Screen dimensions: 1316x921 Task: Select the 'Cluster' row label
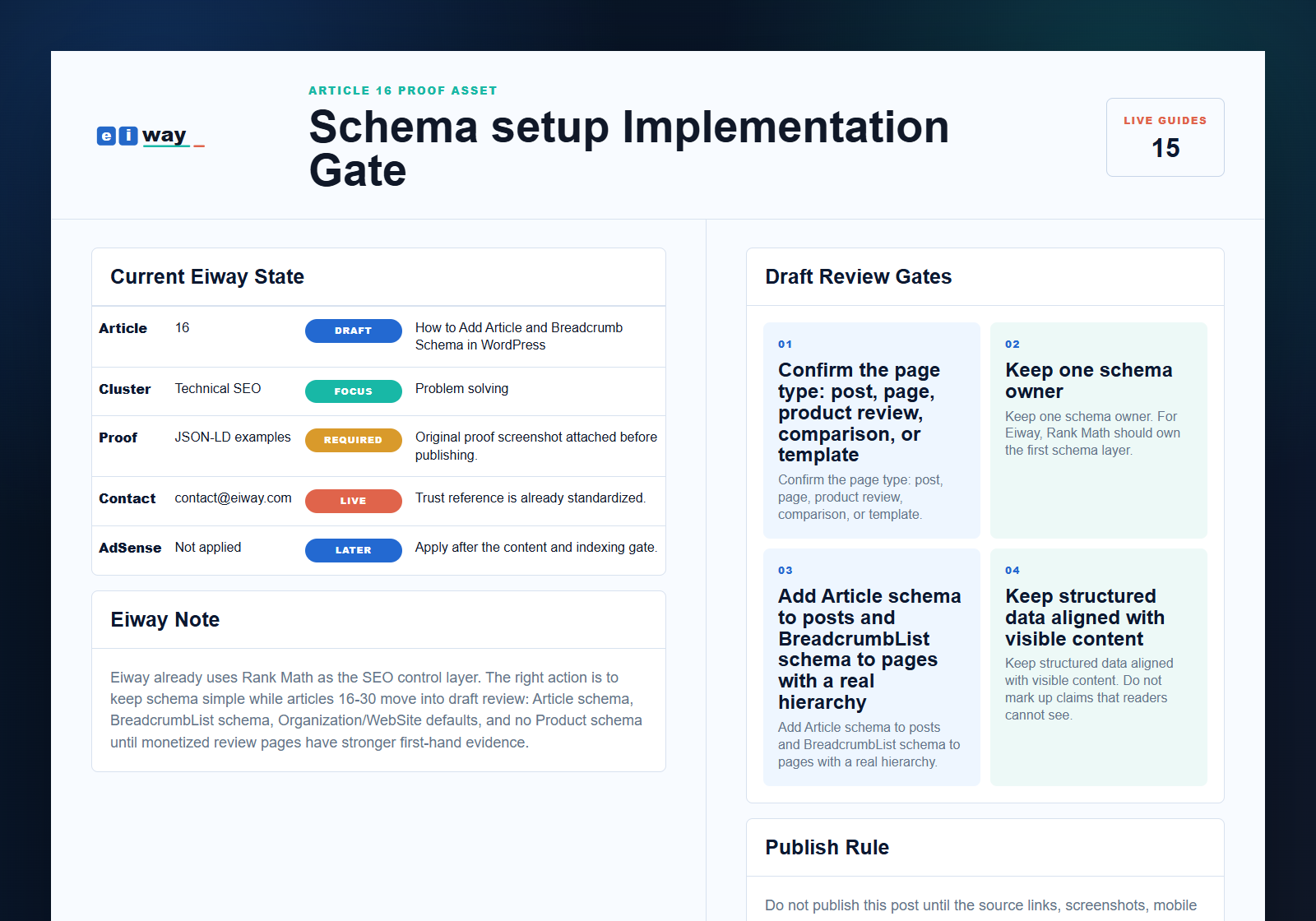click(x=124, y=389)
